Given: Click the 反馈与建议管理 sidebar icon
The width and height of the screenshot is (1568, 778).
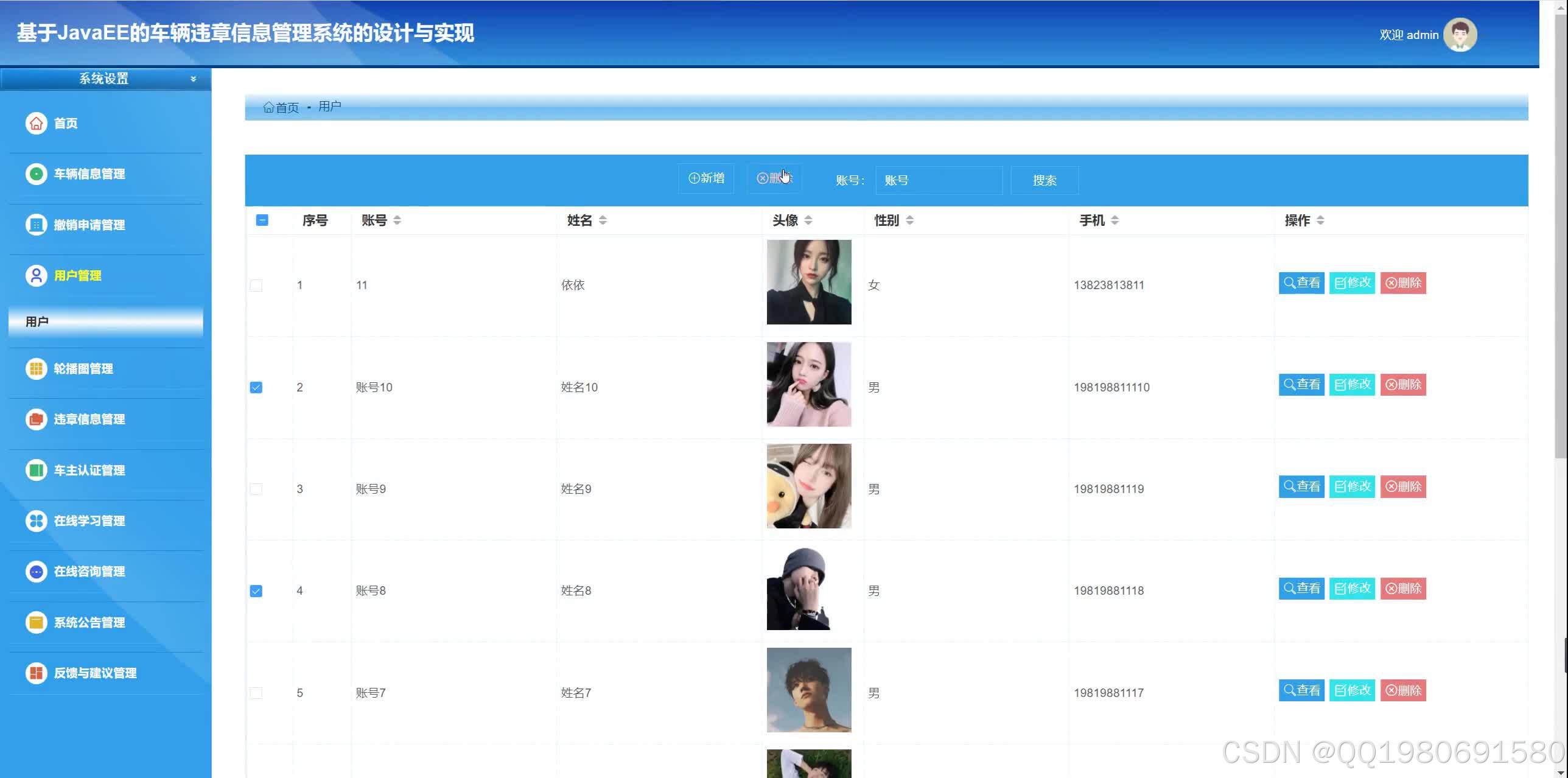Looking at the screenshot, I should 37,673.
